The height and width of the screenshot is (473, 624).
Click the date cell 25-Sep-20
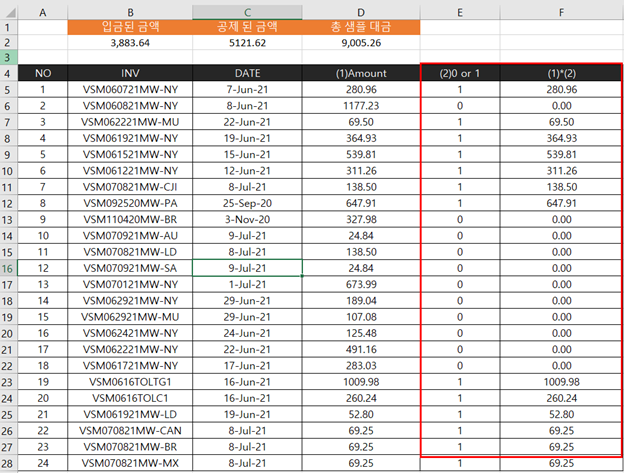pyautogui.click(x=247, y=203)
